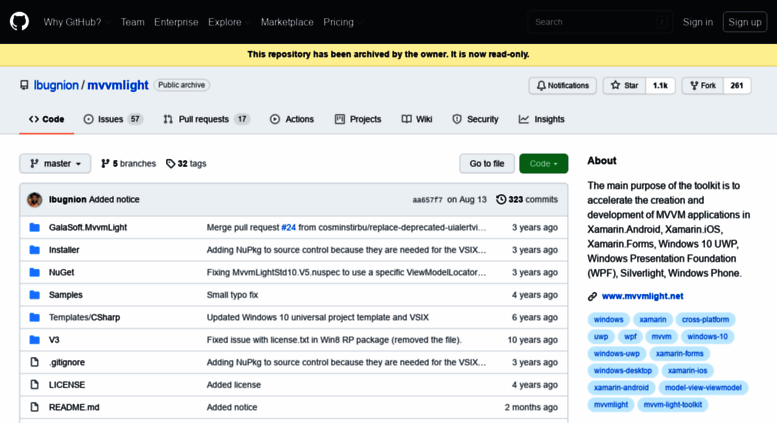Click the file icon for .gitignore

(x=34, y=362)
